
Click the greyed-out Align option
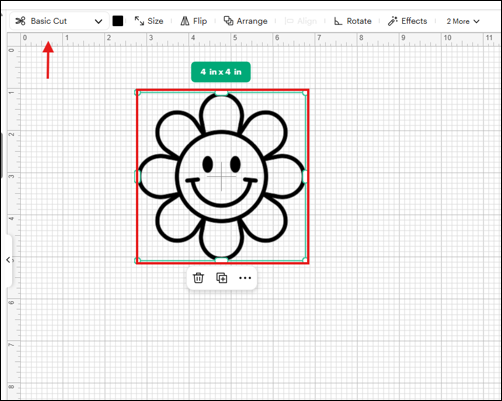(301, 21)
